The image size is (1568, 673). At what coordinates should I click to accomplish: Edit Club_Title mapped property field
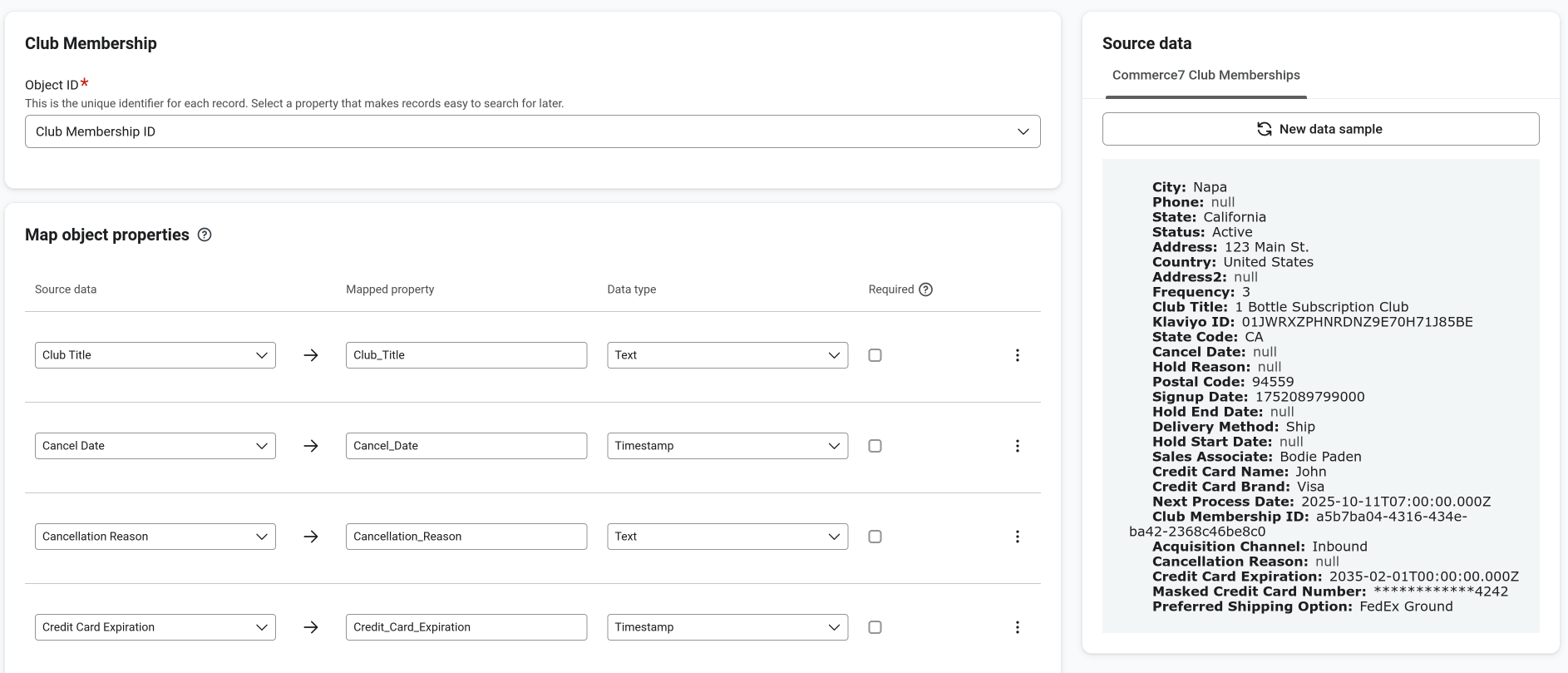click(x=466, y=355)
